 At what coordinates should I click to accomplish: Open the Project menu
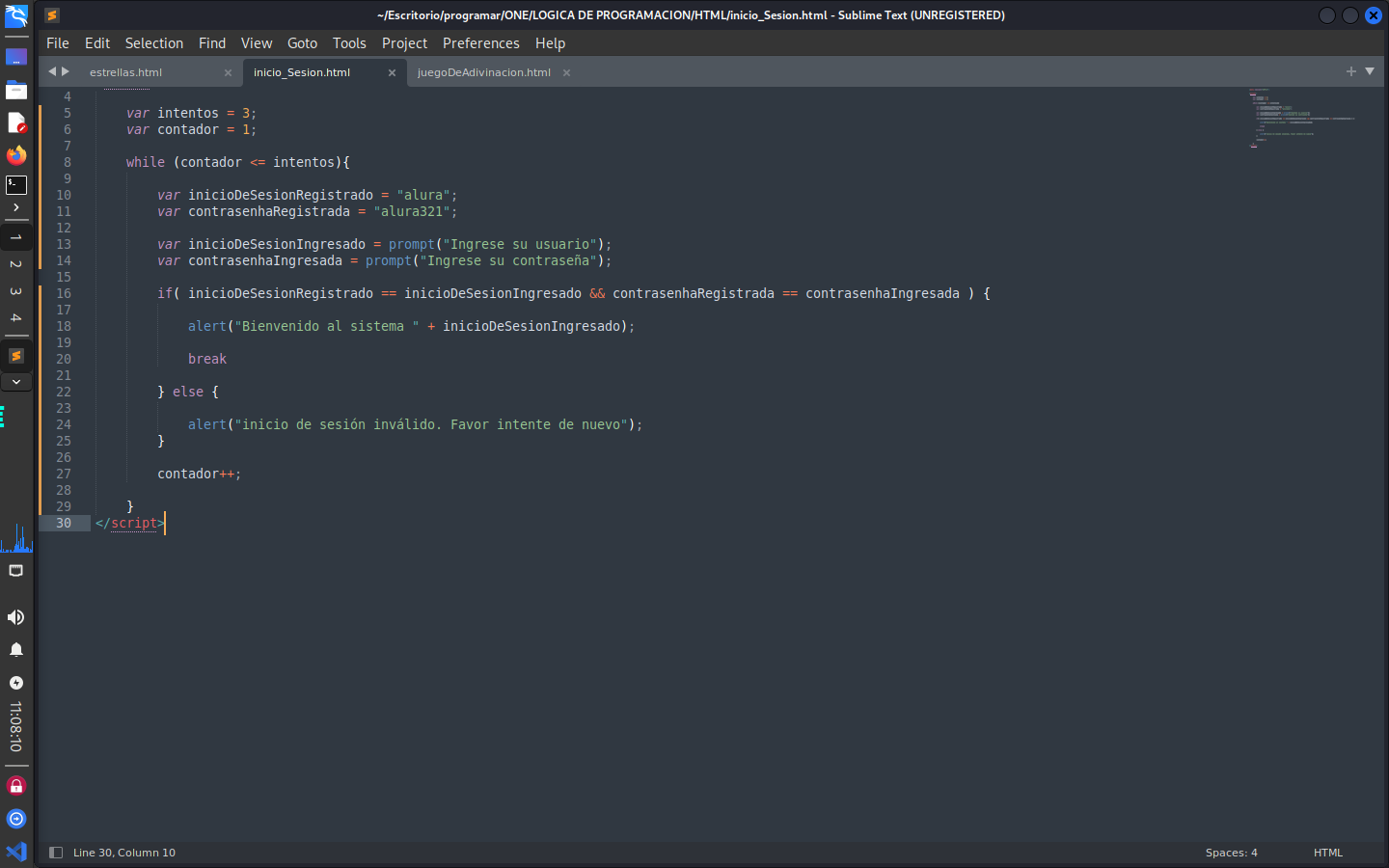404,43
